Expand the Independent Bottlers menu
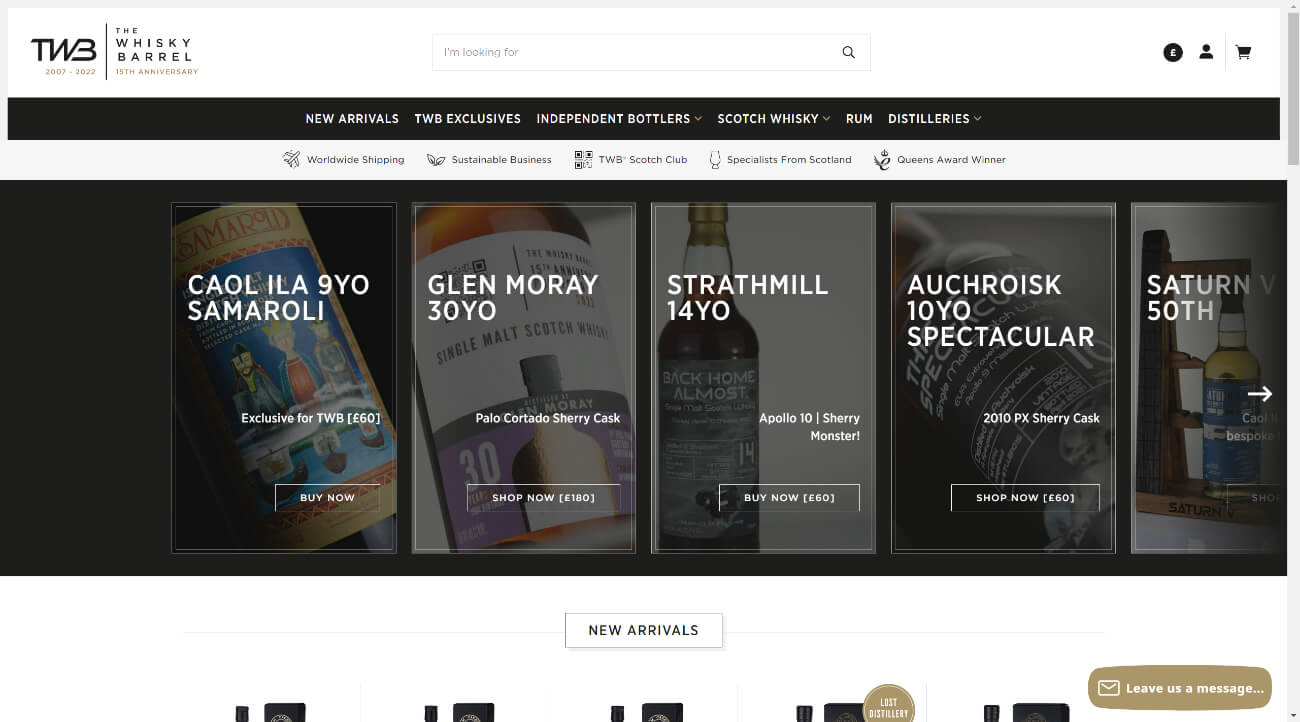This screenshot has width=1300, height=722. (x=619, y=118)
